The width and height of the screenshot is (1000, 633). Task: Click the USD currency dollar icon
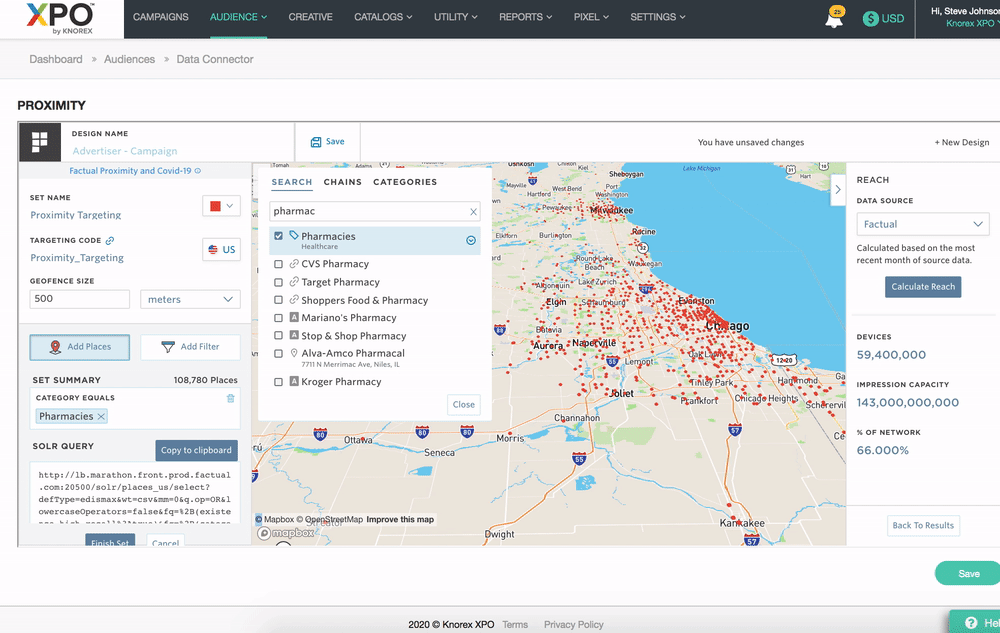click(x=870, y=18)
